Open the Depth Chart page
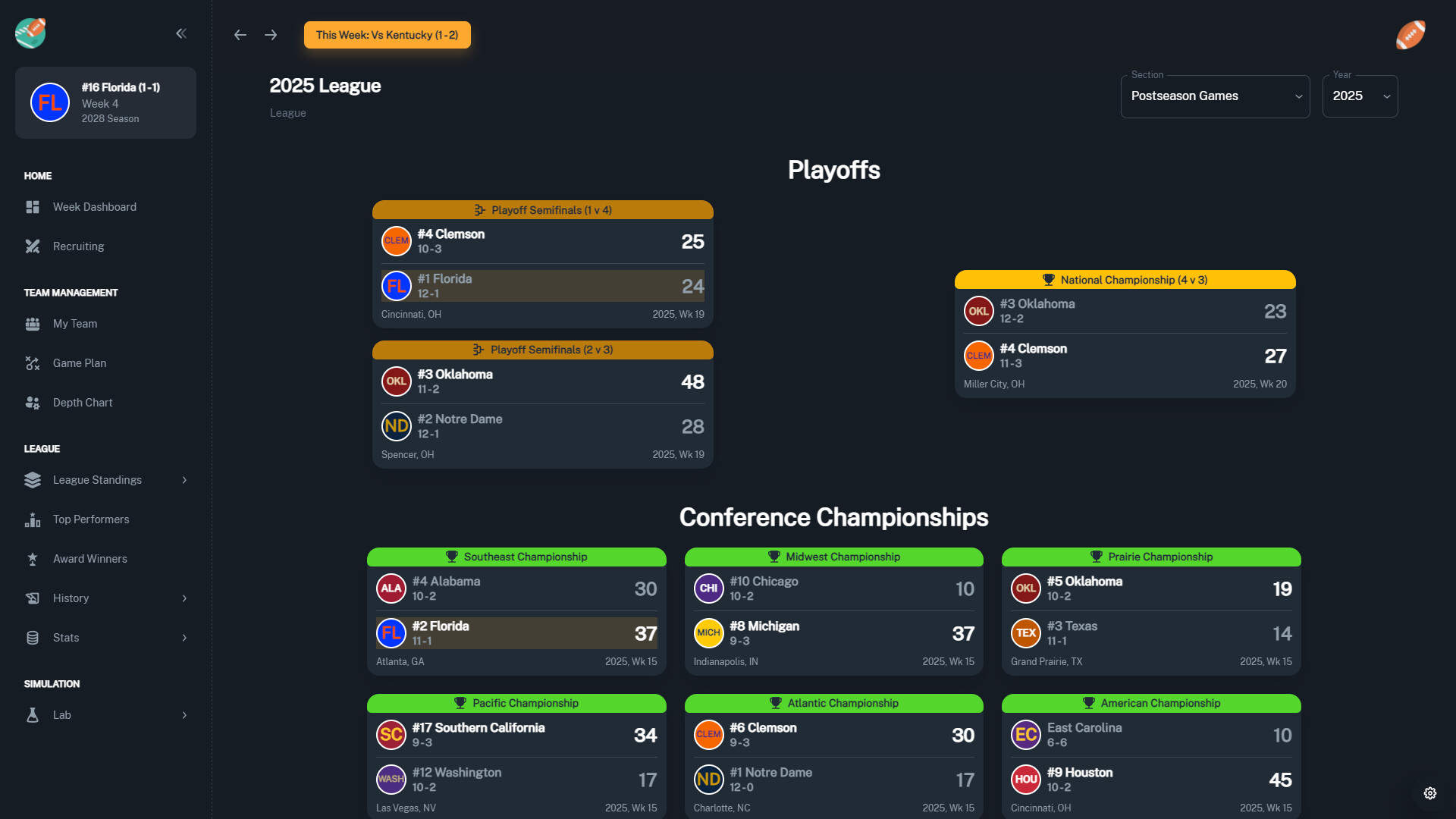This screenshot has width=1456, height=819. [83, 403]
